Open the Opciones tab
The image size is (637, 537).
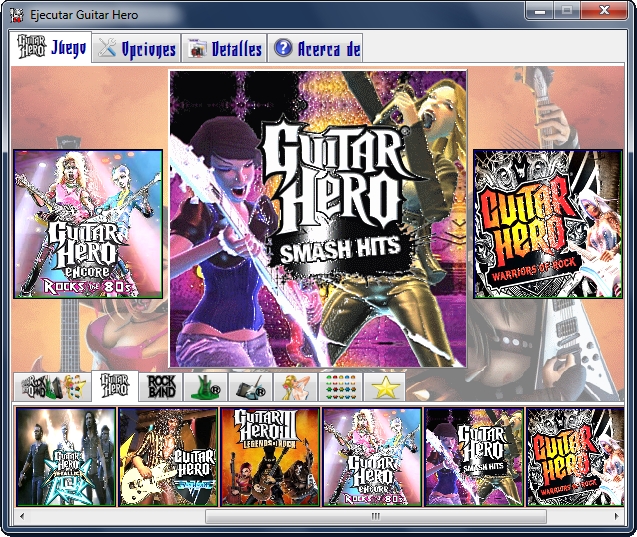pyautogui.click(x=137, y=49)
